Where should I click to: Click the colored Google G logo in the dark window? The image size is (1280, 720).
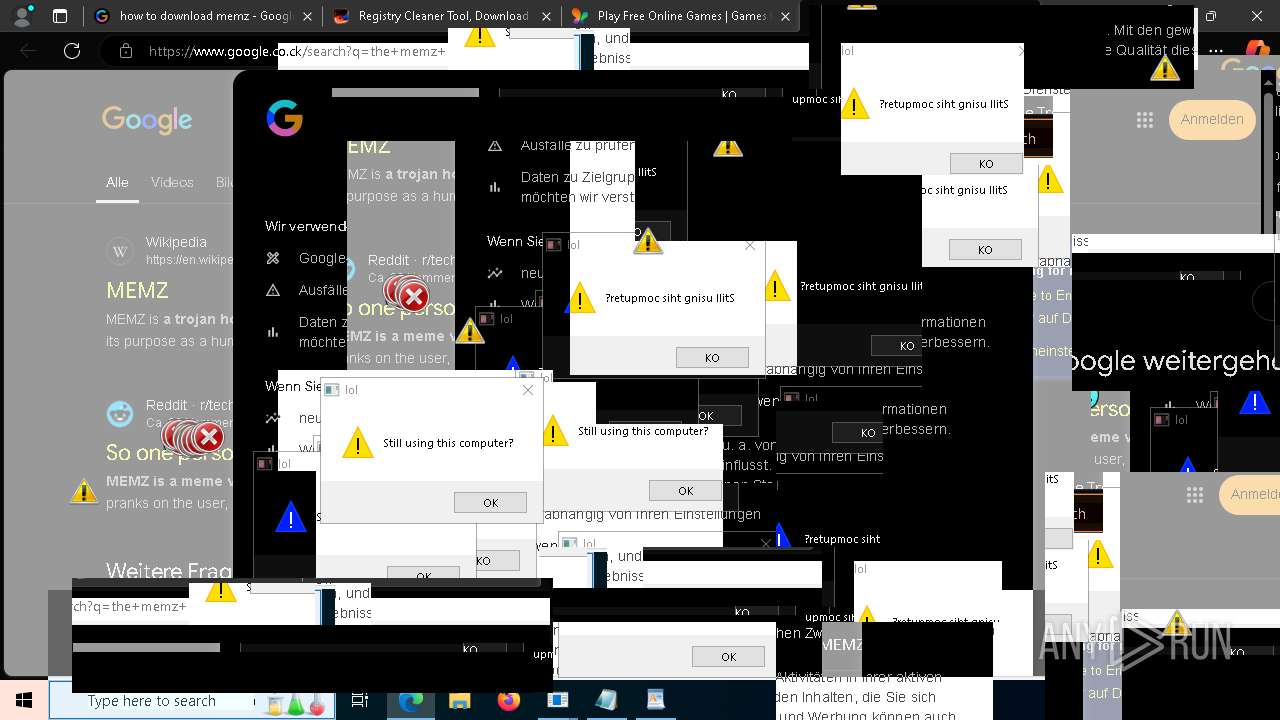pos(285,118)
